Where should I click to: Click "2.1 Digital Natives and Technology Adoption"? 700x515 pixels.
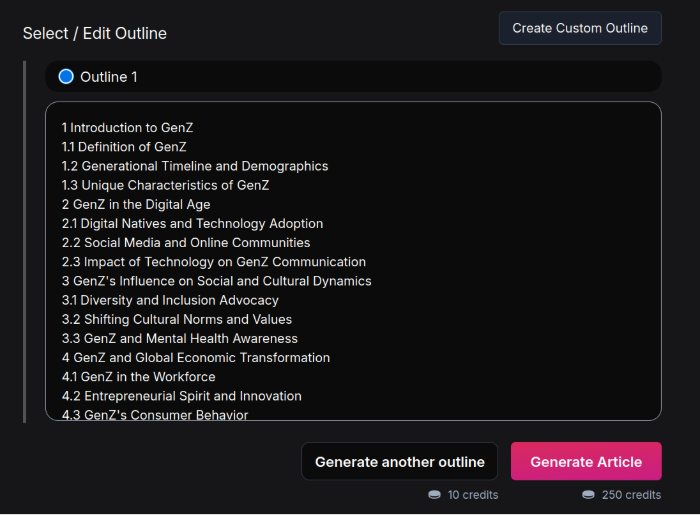coord(192,224)
